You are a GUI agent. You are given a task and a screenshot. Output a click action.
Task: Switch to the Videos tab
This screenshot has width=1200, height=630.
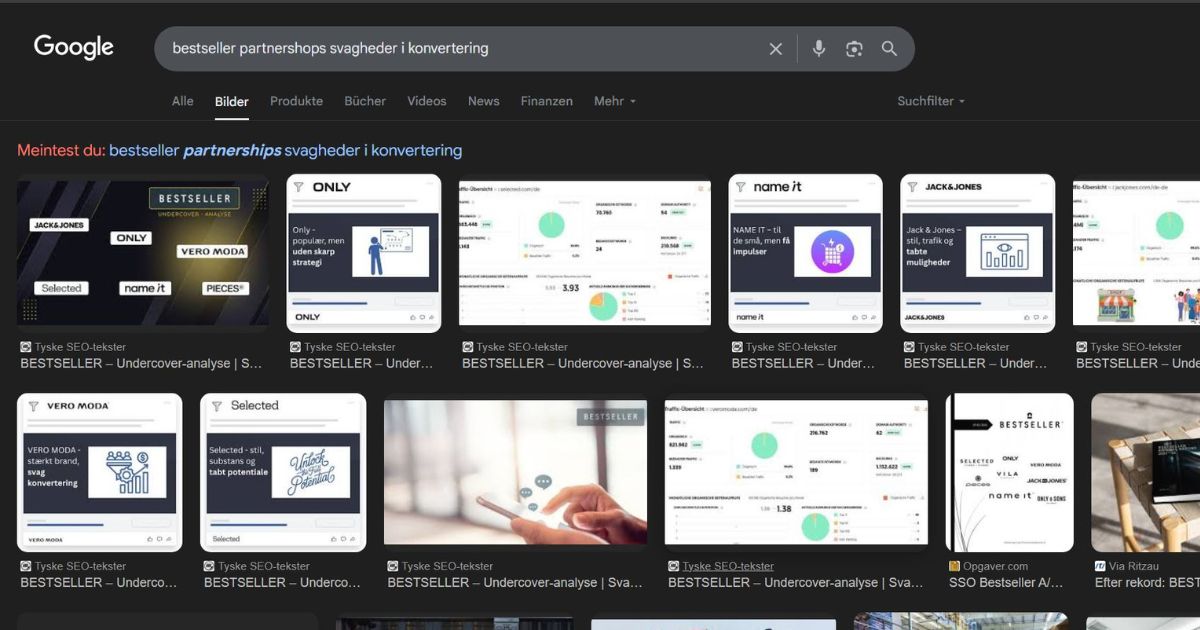click(427, 101)
